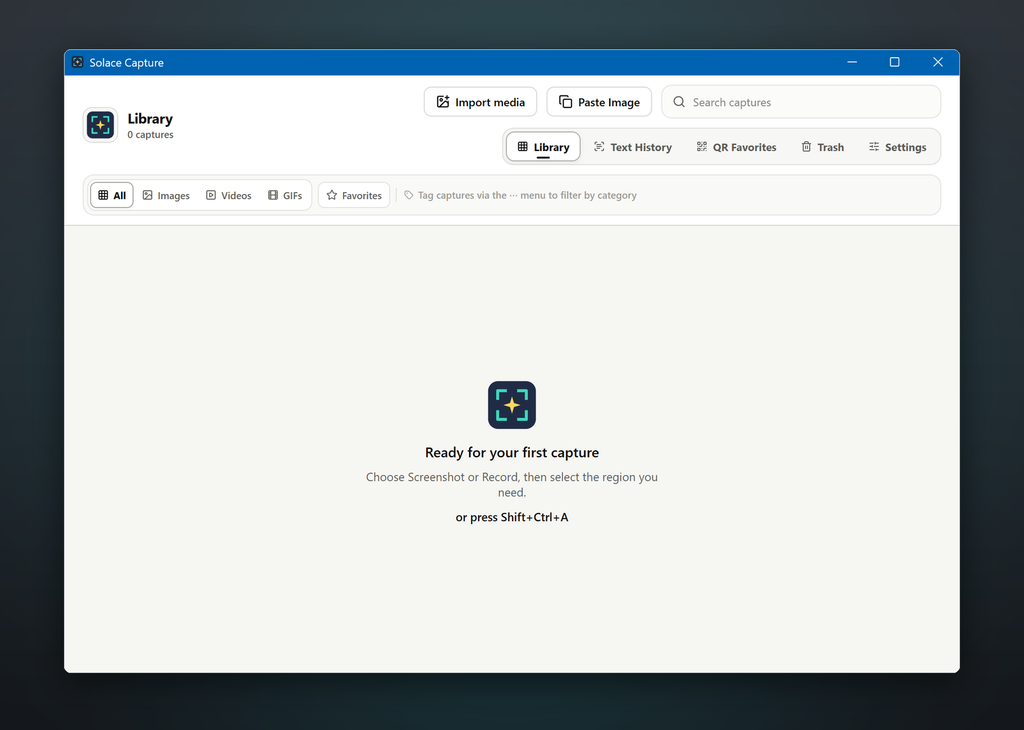Click 'Ready for your first capture' heading
The image size is (1024, 730).
pos(512,452)
